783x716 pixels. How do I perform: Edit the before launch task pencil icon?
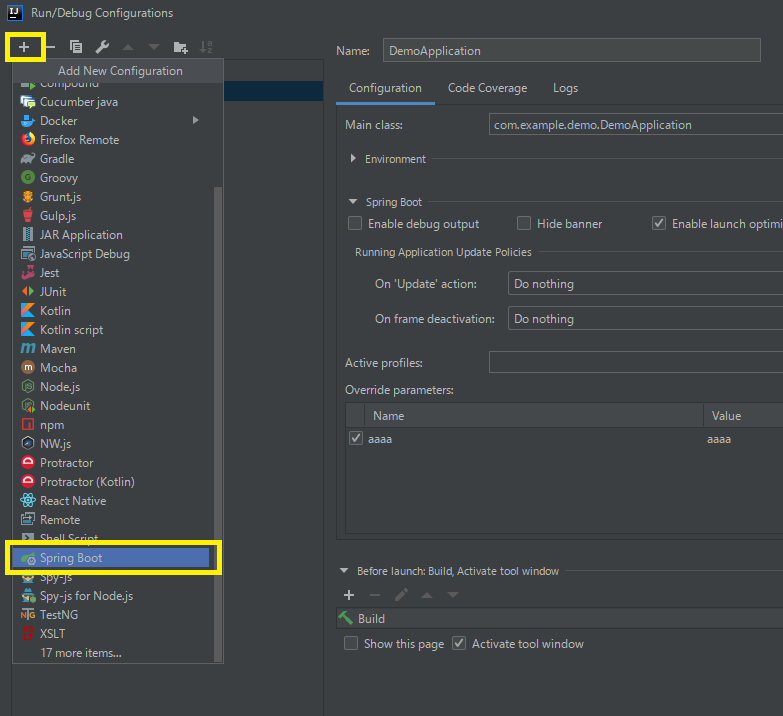tap(401, 595)
